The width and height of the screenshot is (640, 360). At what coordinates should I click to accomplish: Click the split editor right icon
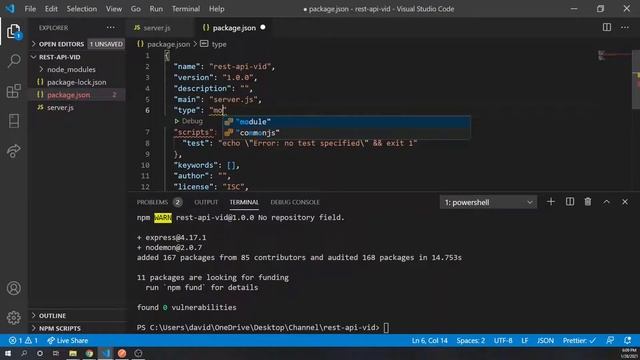pyautogui.click(x=607, y=27)
